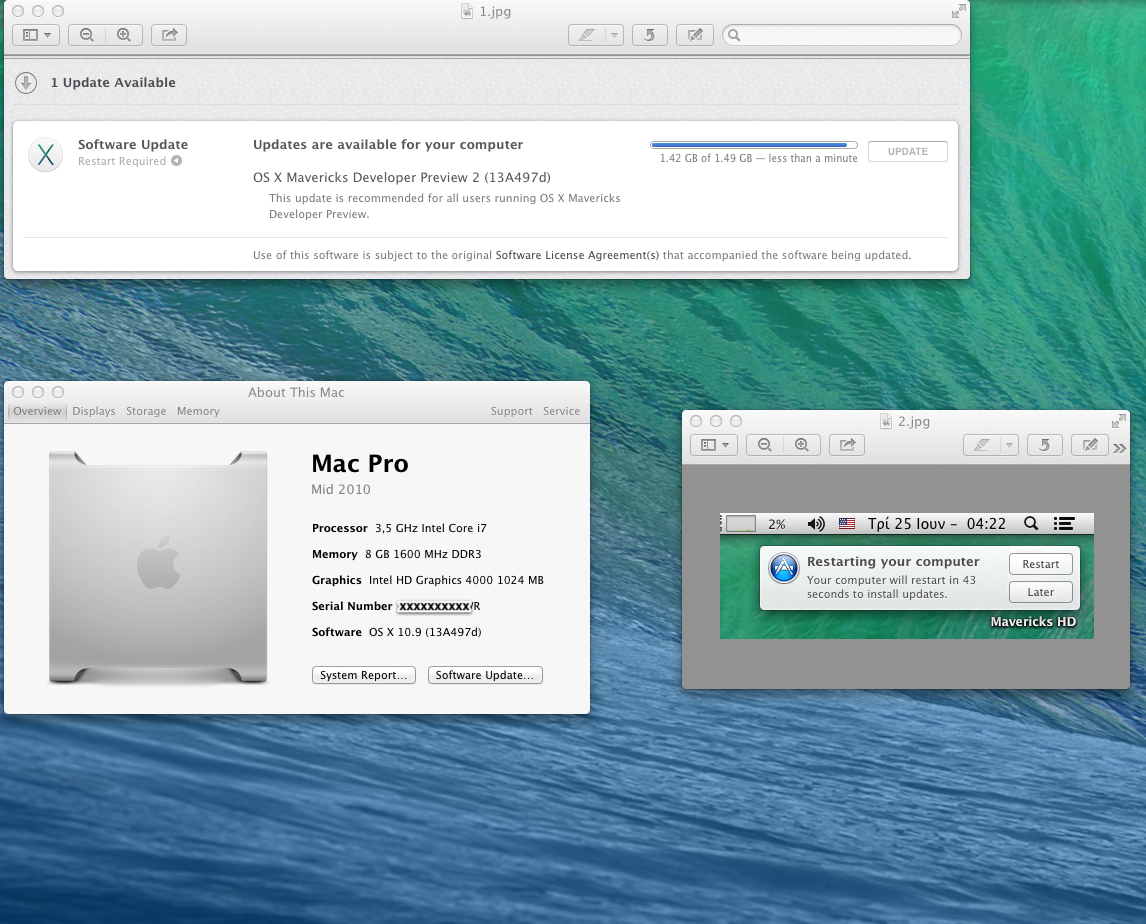Screen dimensions: 1146x924
Task: Click the US flag input icon in 2.jpg image
Action: (x=846, y=523)
